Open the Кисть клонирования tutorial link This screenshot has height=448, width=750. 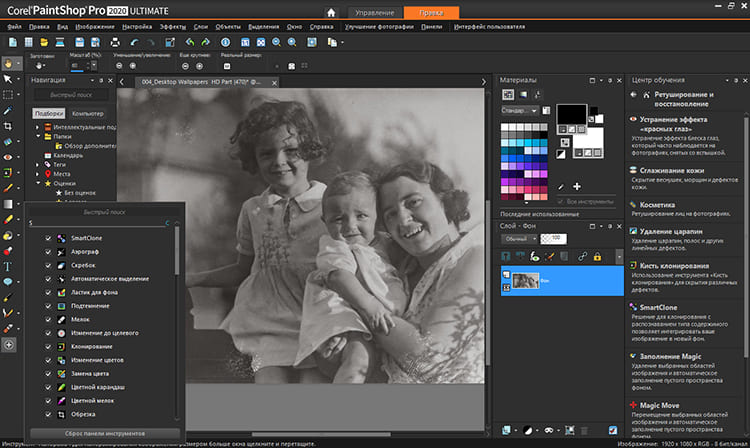coord(674,266)
